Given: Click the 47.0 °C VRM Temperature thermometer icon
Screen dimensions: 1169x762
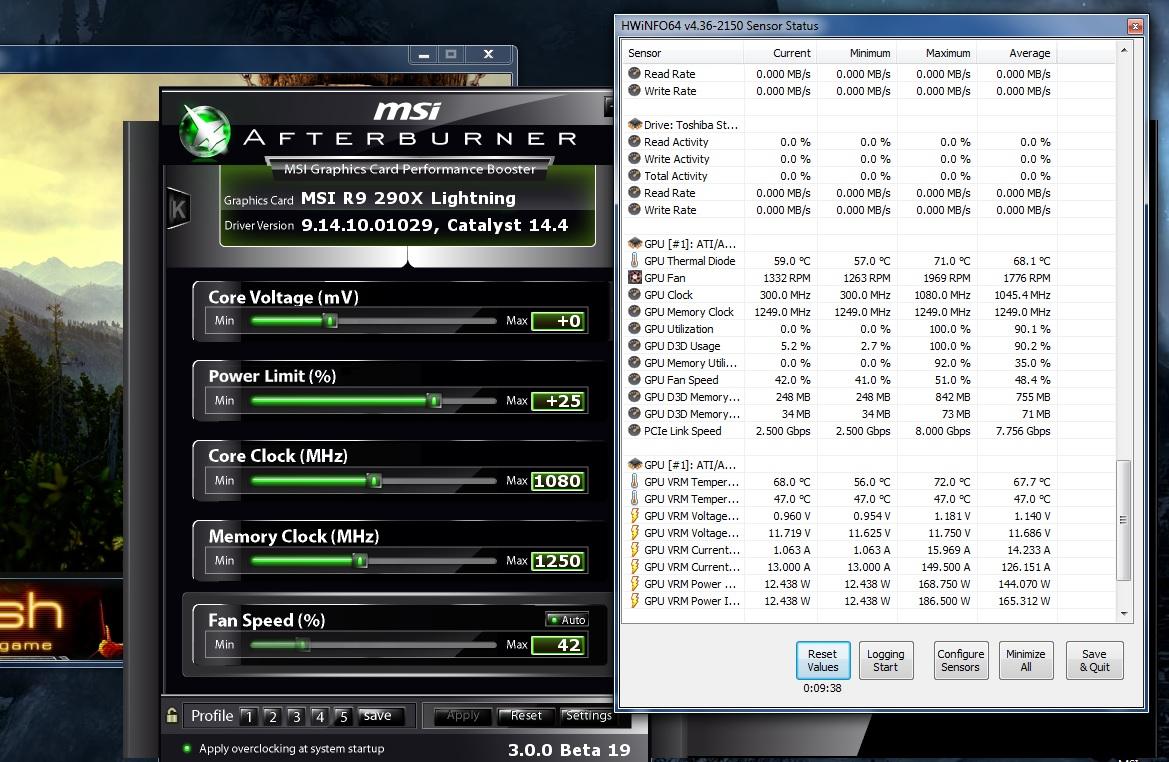Looking at the screenshot, I should tap(634, 499).
